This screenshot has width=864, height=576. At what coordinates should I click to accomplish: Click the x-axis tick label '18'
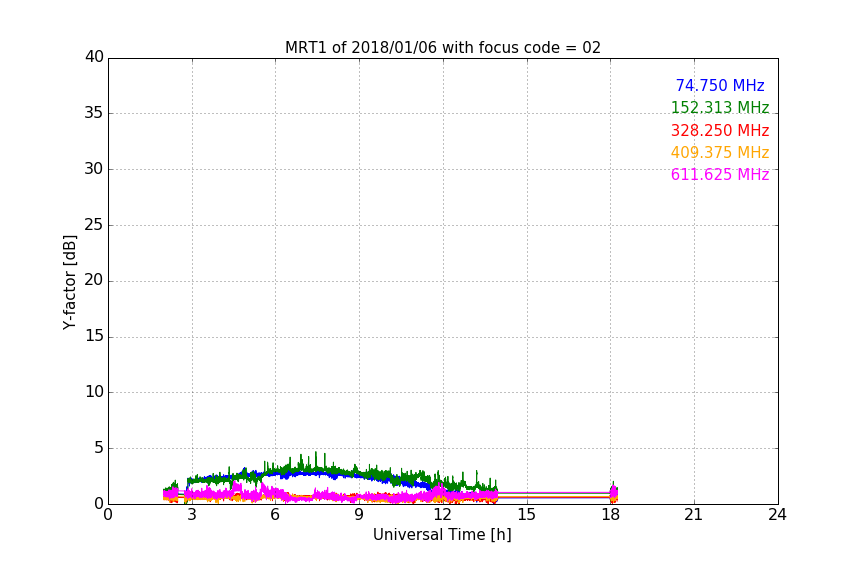tap(611, 515)
